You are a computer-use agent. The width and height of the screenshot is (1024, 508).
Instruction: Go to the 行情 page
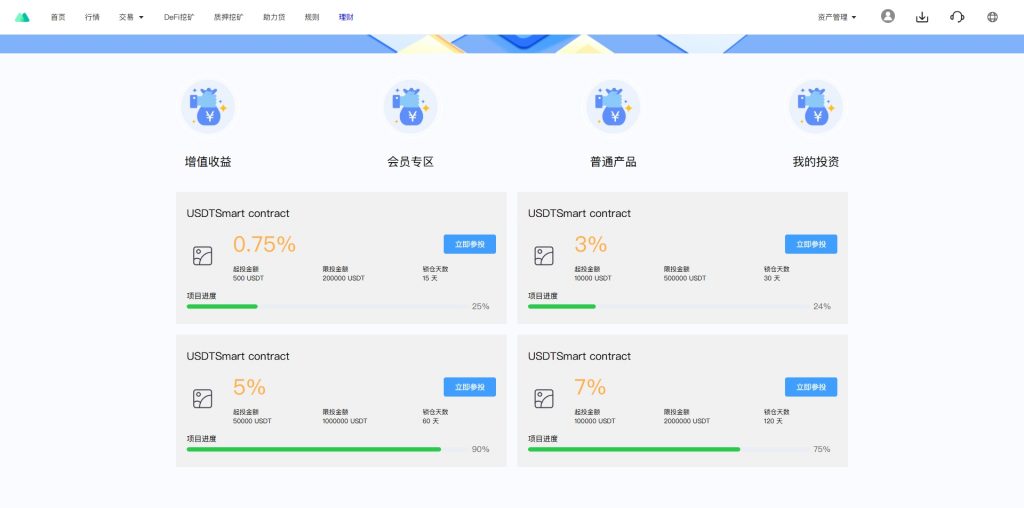(x=92, y=17)
